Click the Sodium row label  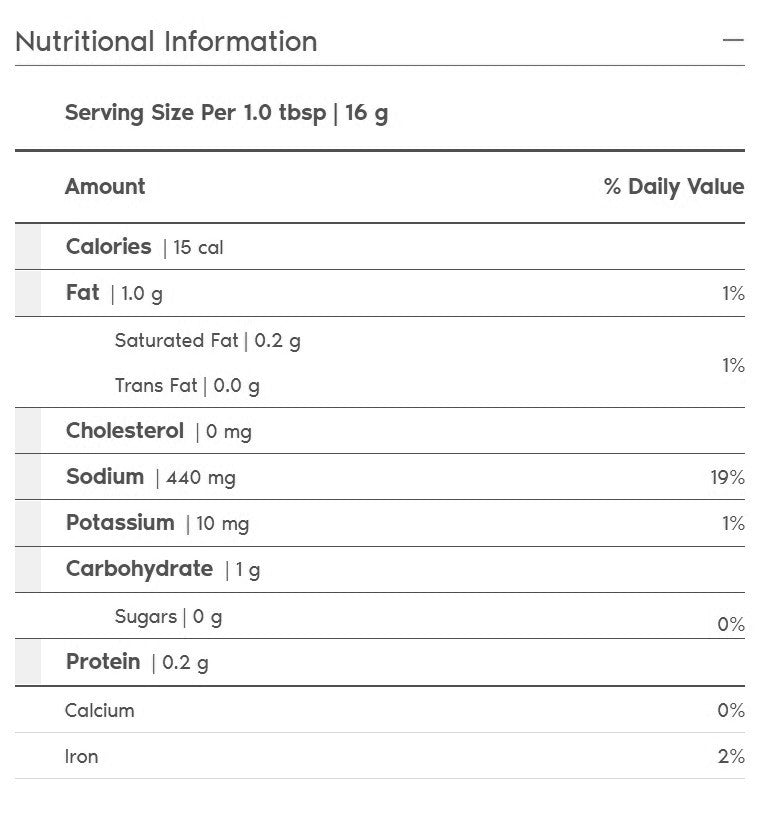(x=105, y=477)
